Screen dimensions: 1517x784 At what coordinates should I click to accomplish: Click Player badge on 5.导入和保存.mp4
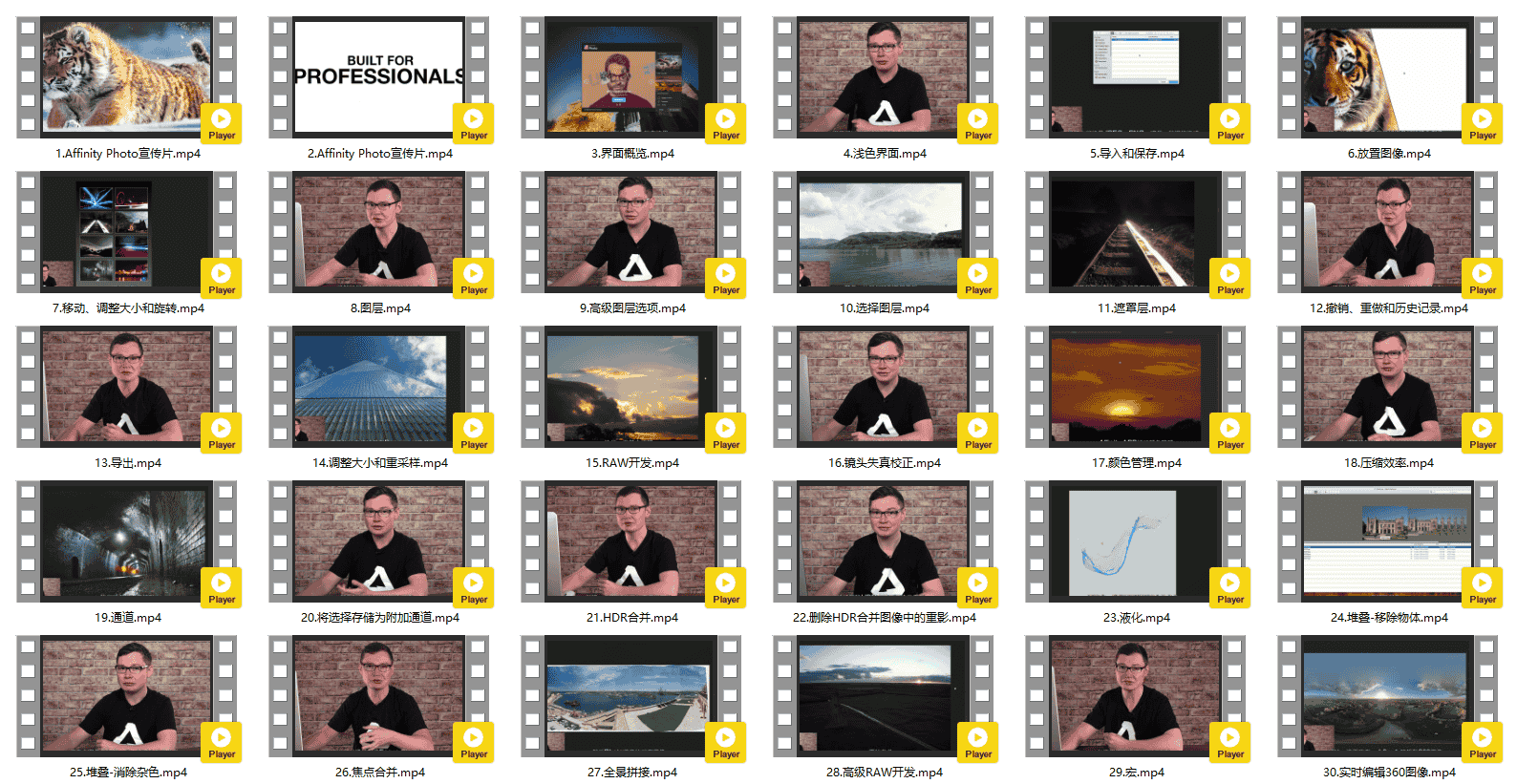click(1230, 123)
